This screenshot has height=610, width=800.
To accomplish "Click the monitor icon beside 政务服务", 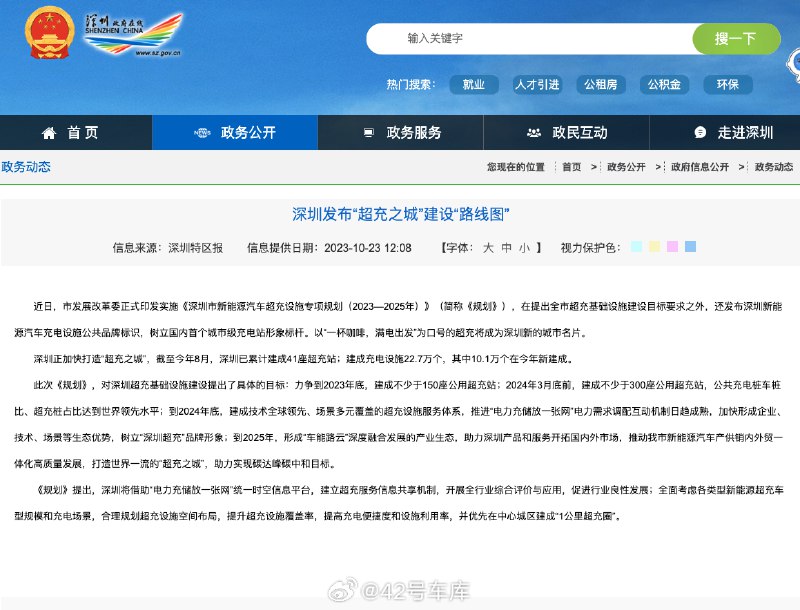I will (368, 133).
